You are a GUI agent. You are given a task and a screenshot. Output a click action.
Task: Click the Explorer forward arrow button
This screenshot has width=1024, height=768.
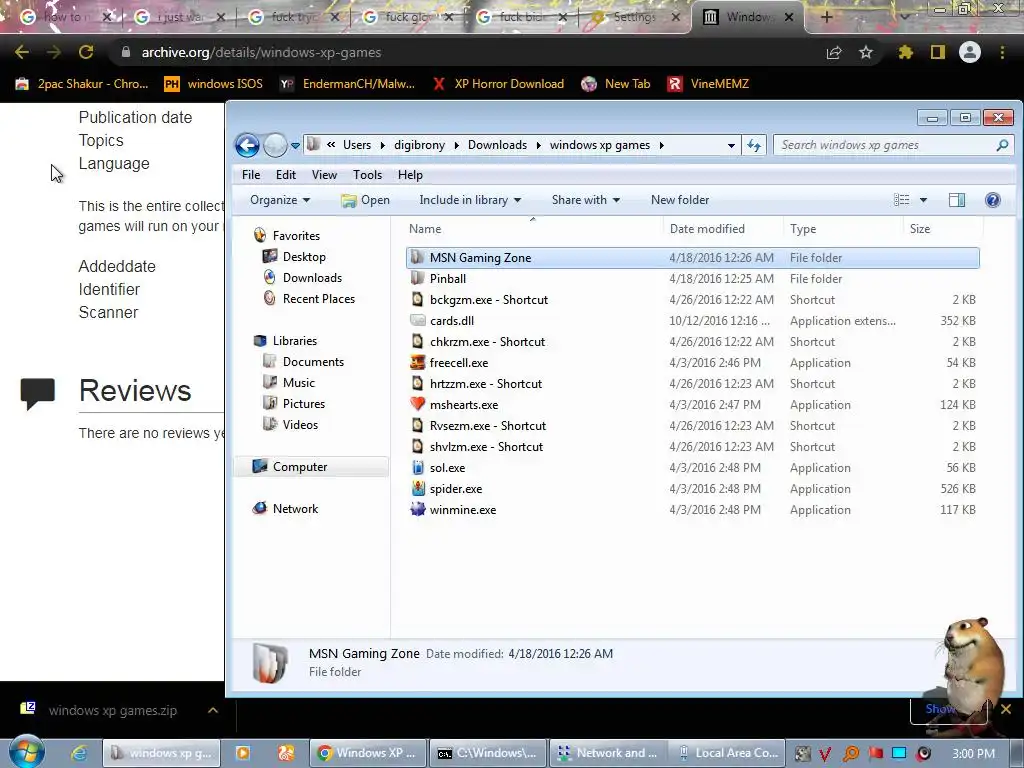(275, 145)
